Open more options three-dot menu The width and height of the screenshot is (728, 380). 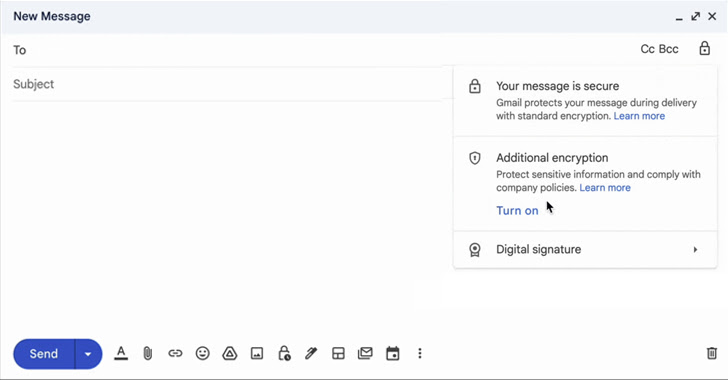420,354
